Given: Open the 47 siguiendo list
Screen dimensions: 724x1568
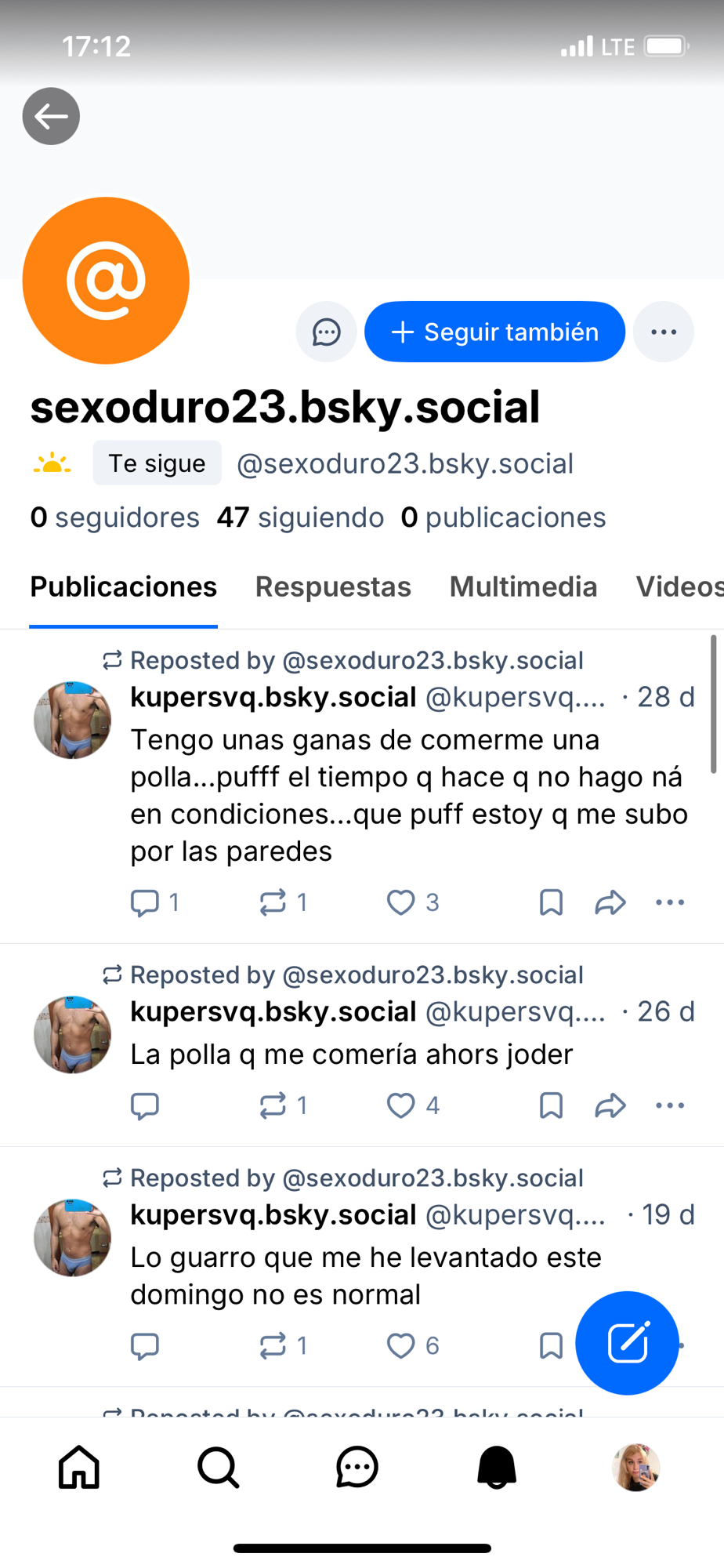Looking at the screenshot, I should pyautogui.click(x=300, y=517).
